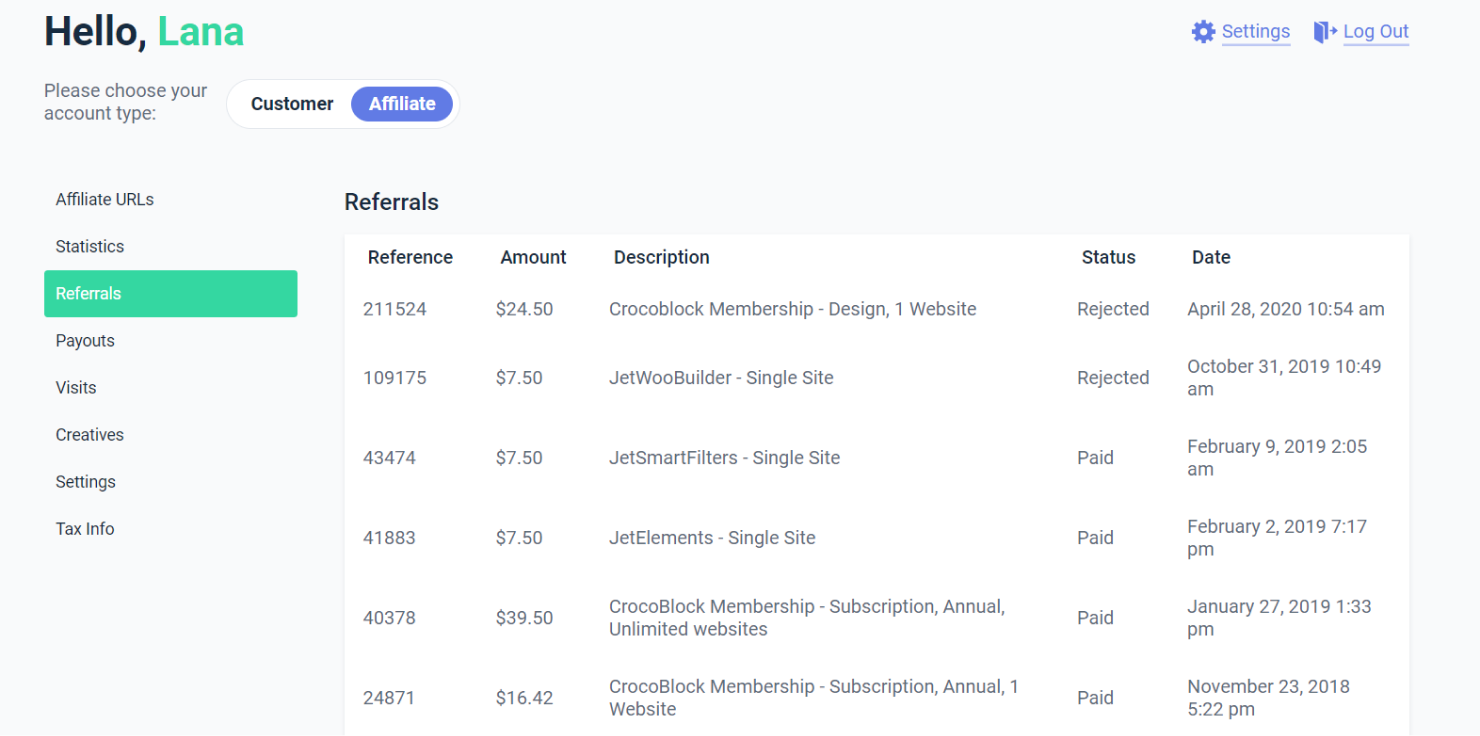Click Paid status of reference 40378
The image size is (1480, 736).
(x=1095, y=618)
